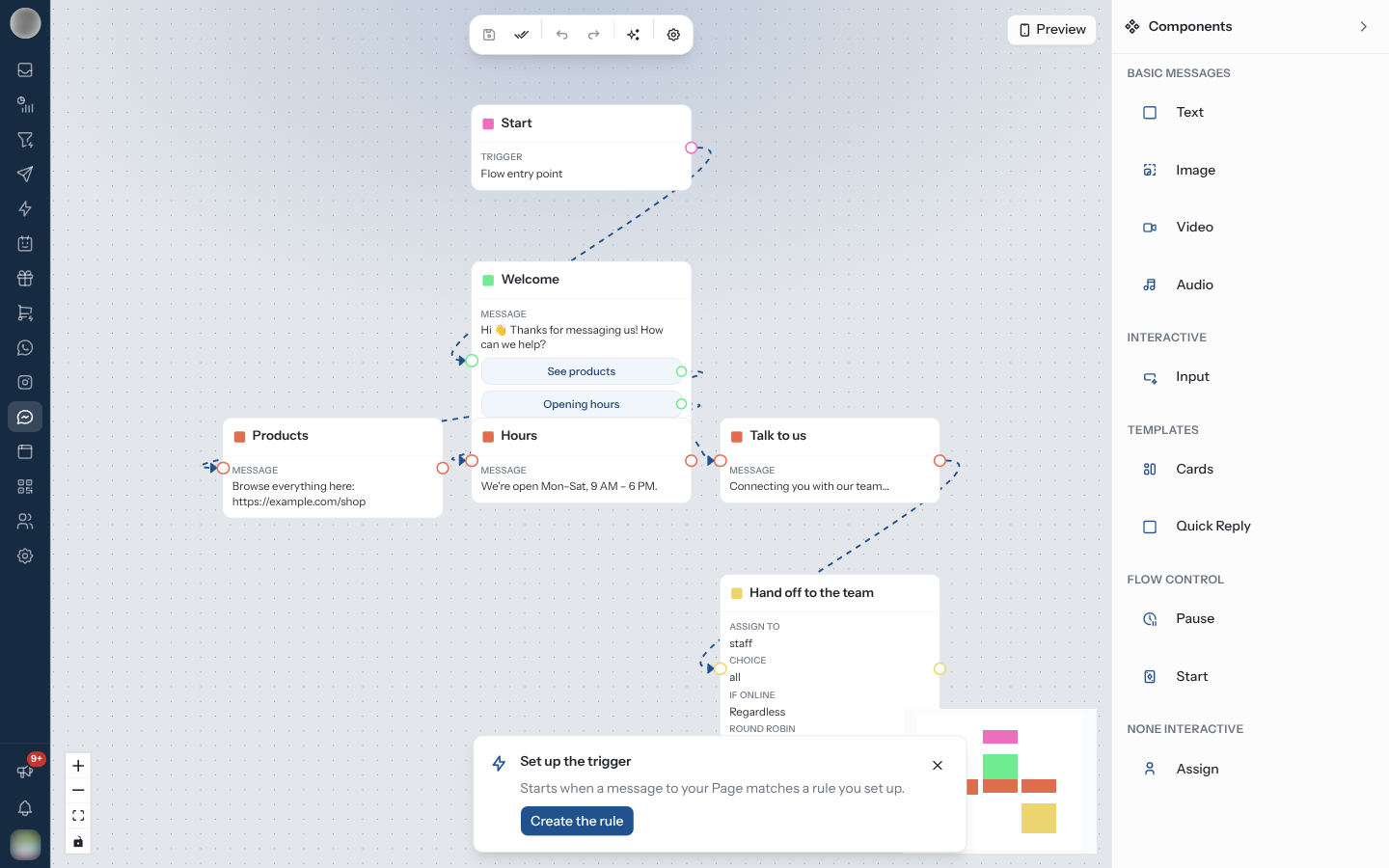Open the gift icon in the sidebar
Screen dimensions: 1389x868
25,279
